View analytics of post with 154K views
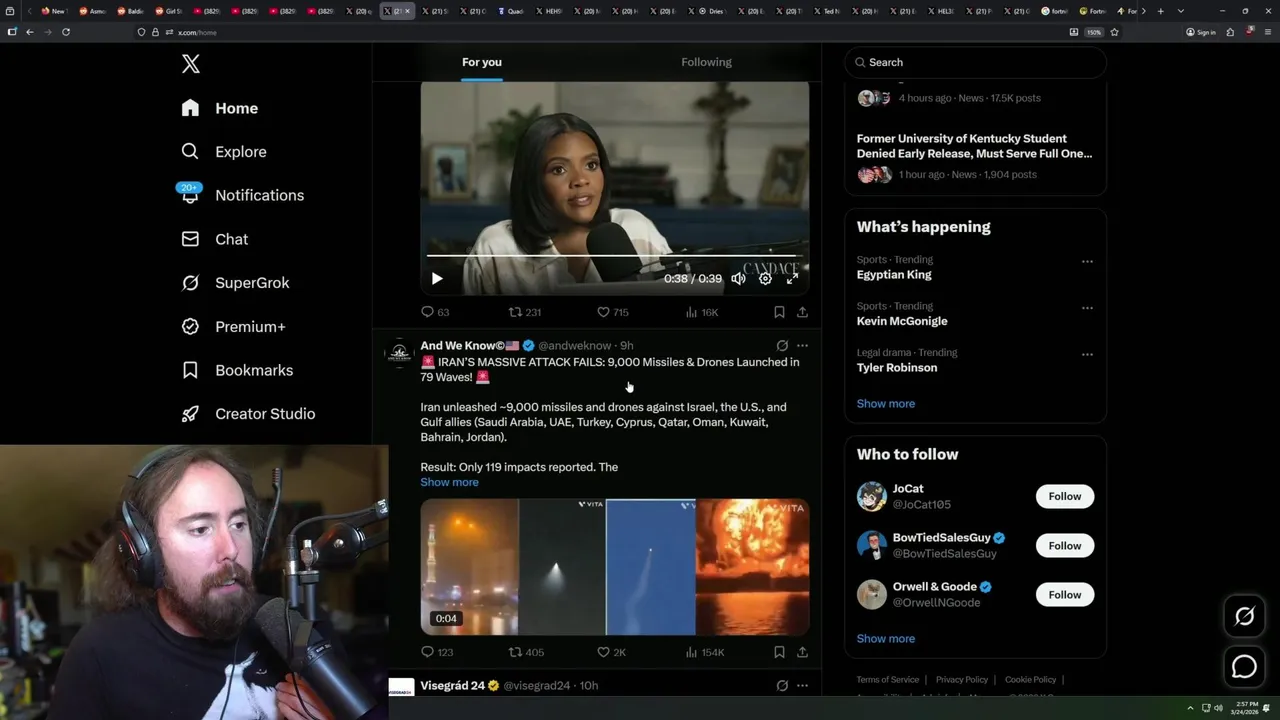Screen dimensions: 1280x720 (x=704, y=652)
